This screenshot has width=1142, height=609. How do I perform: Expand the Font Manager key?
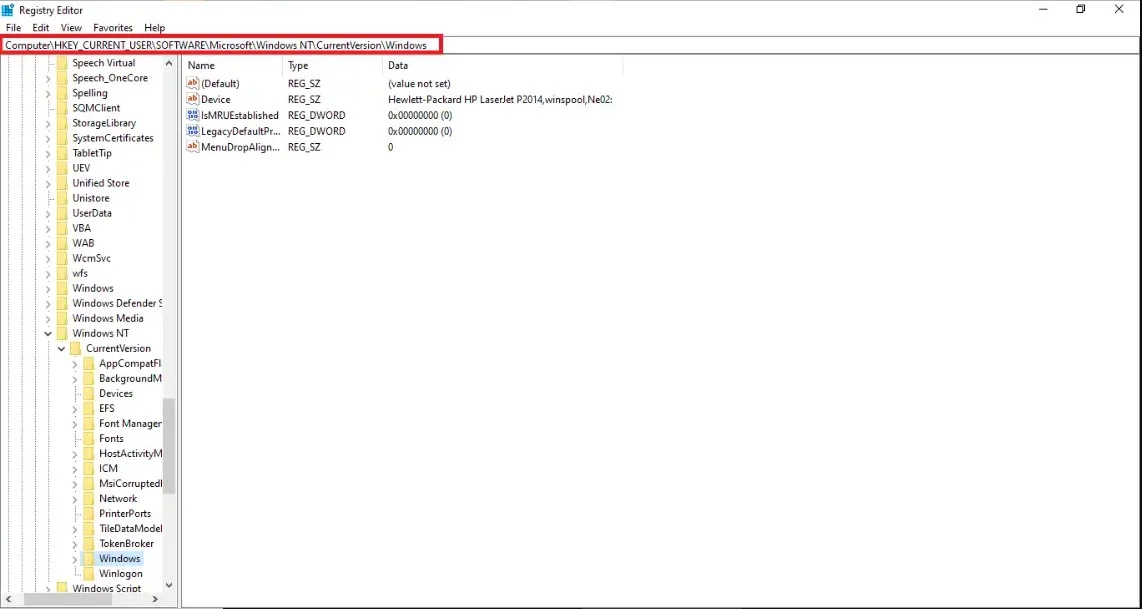tap(75, 424)
